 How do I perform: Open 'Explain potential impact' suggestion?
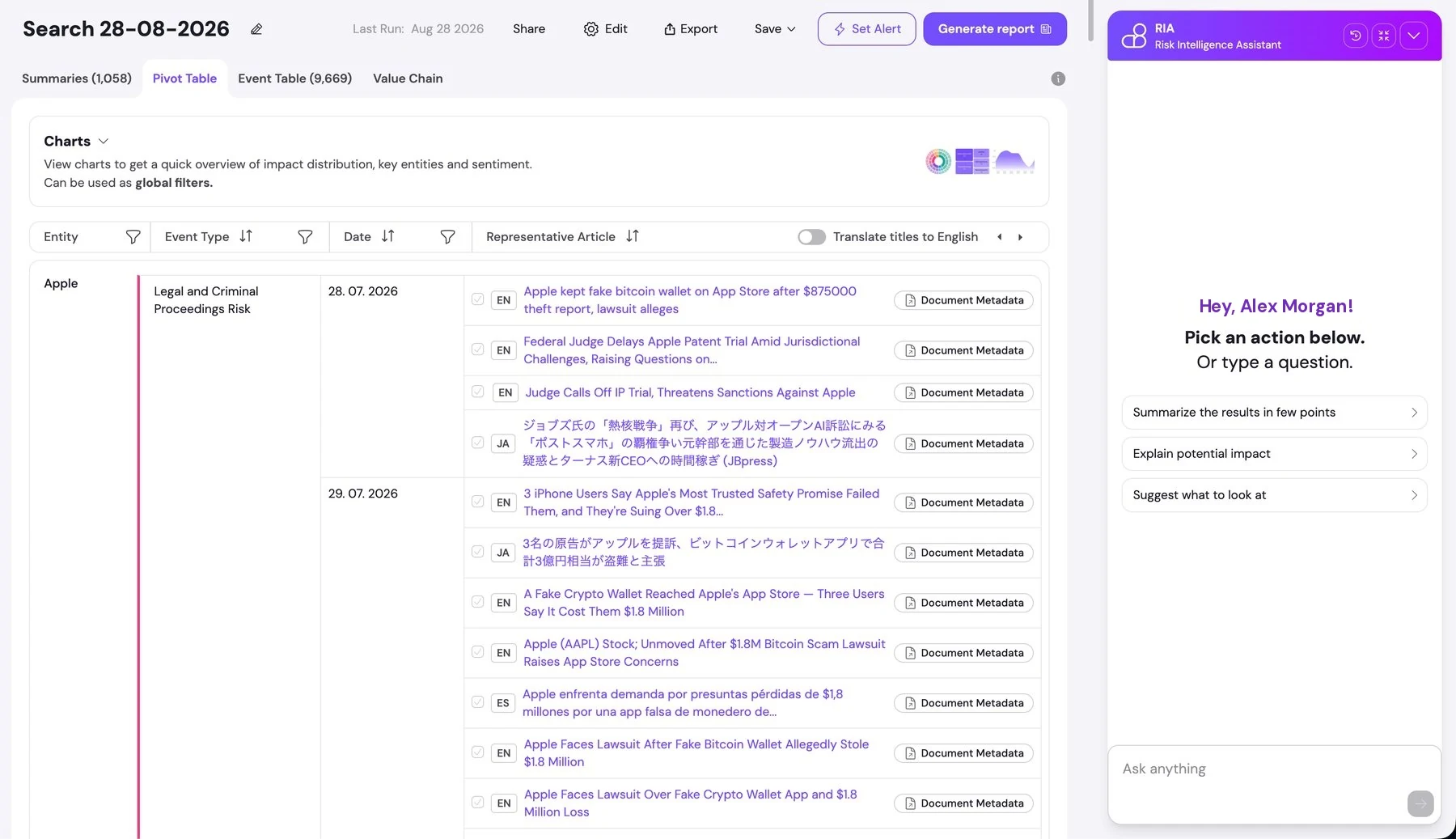tap(1275, 454)
